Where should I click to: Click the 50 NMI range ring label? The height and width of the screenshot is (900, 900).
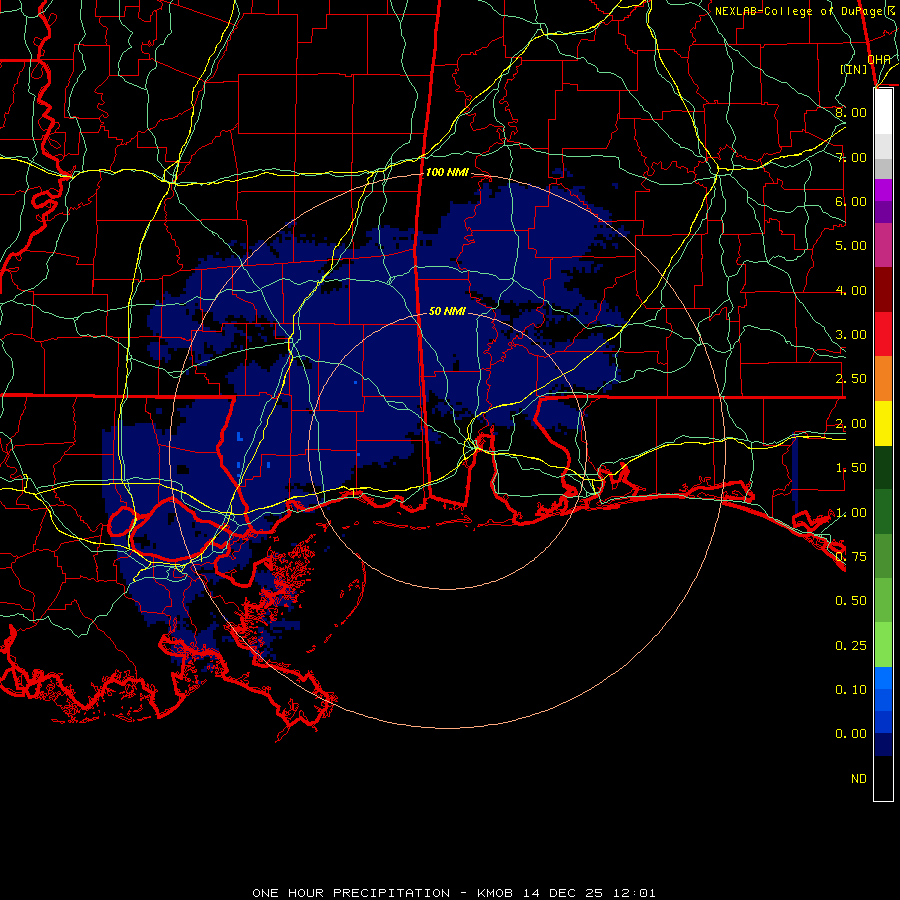tap(447, 311)
